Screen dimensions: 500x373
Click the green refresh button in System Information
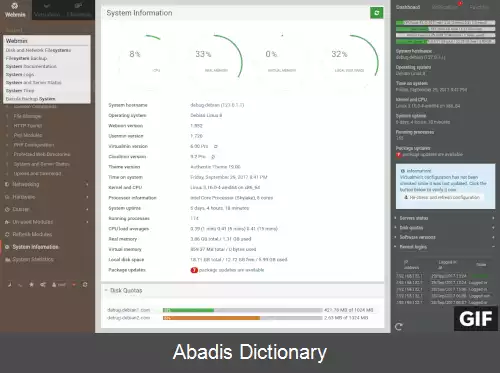[x=377, y=13]
